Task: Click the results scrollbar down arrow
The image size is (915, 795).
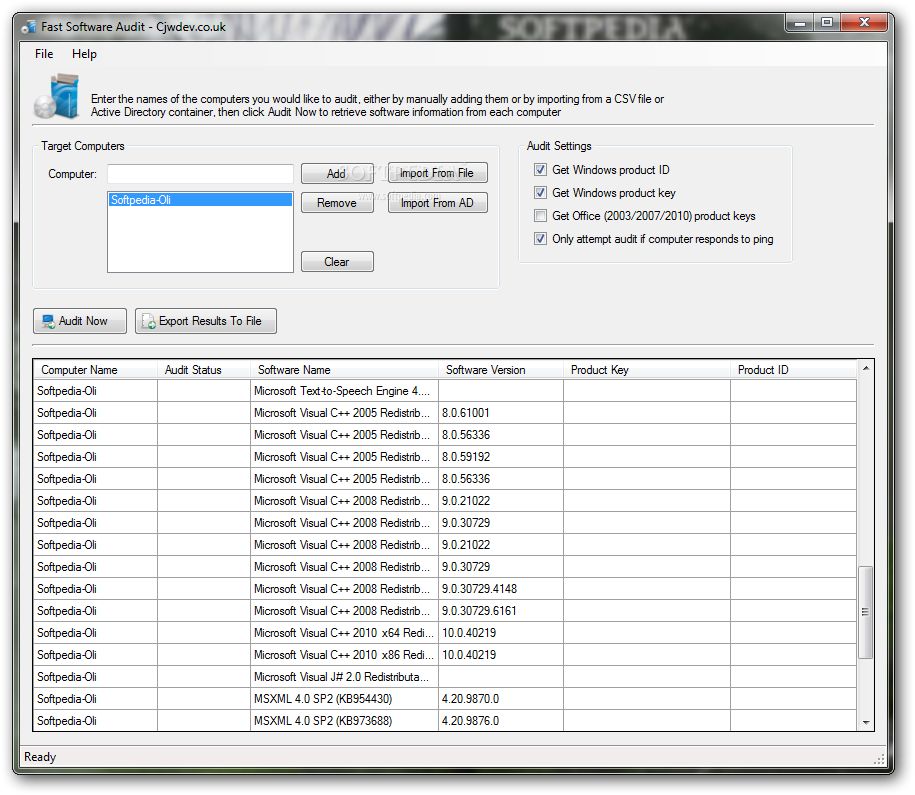Action: (866, 723)
